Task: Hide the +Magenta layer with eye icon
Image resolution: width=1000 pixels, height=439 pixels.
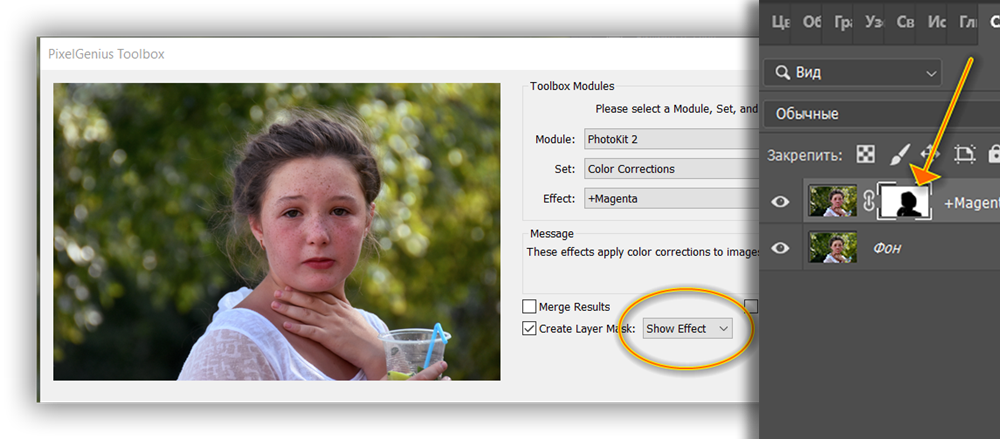Action: click(780, 202)
